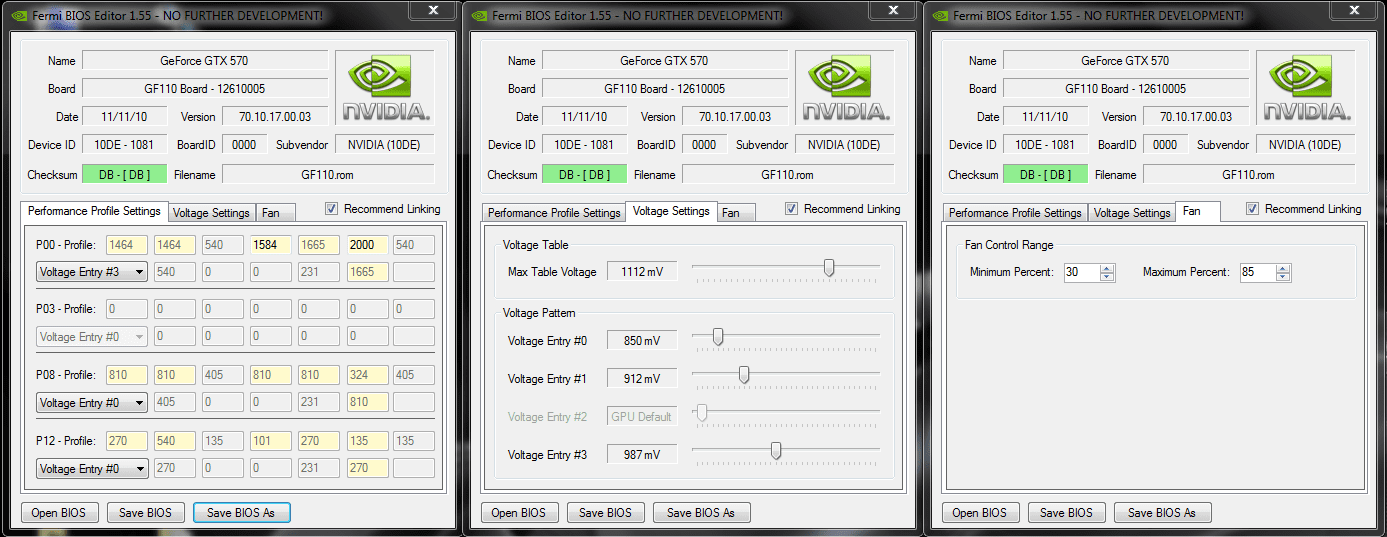1387x537 pixels.
Task: Click Open BIOS in the left window
Action: point(59,513)
